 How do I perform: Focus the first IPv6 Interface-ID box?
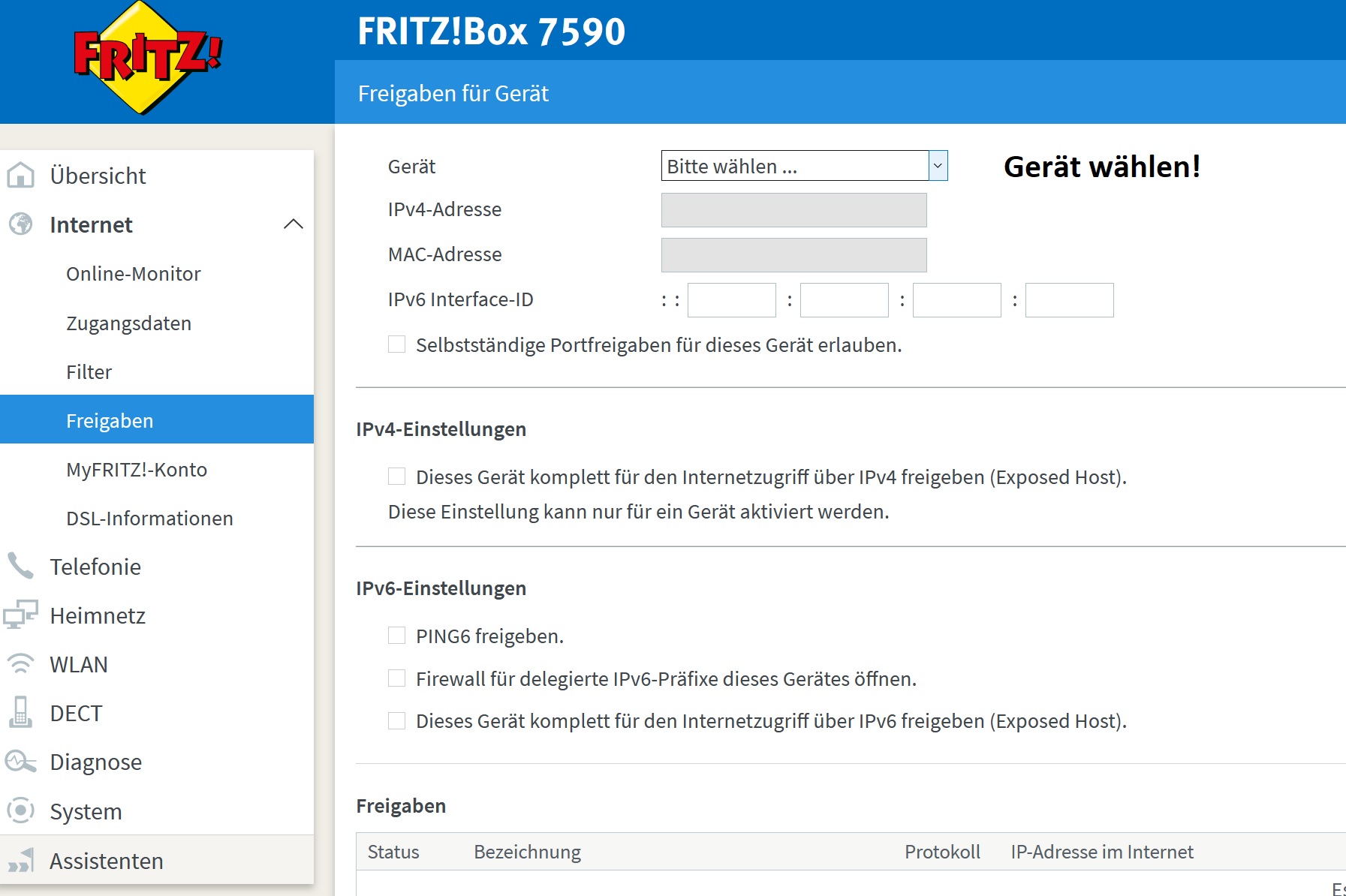point(731,300)
